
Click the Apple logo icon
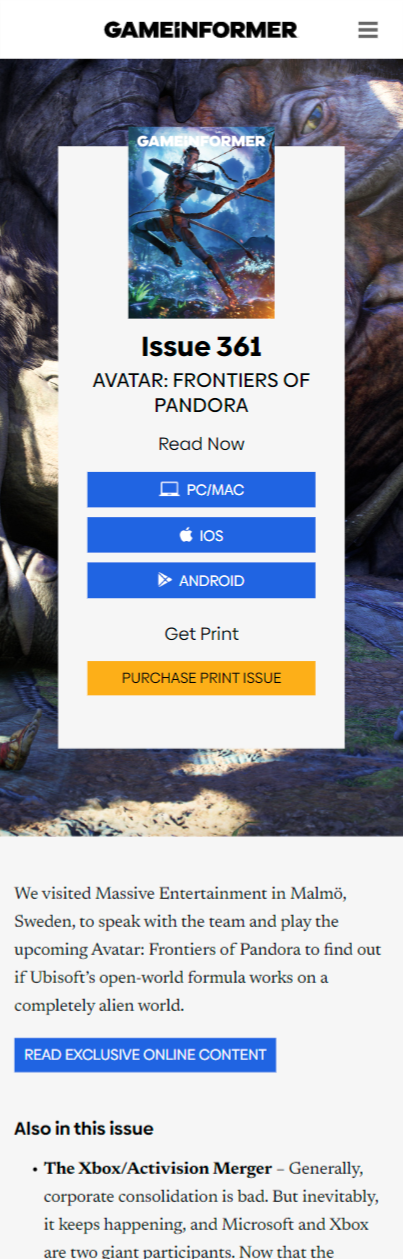(186, 535)
